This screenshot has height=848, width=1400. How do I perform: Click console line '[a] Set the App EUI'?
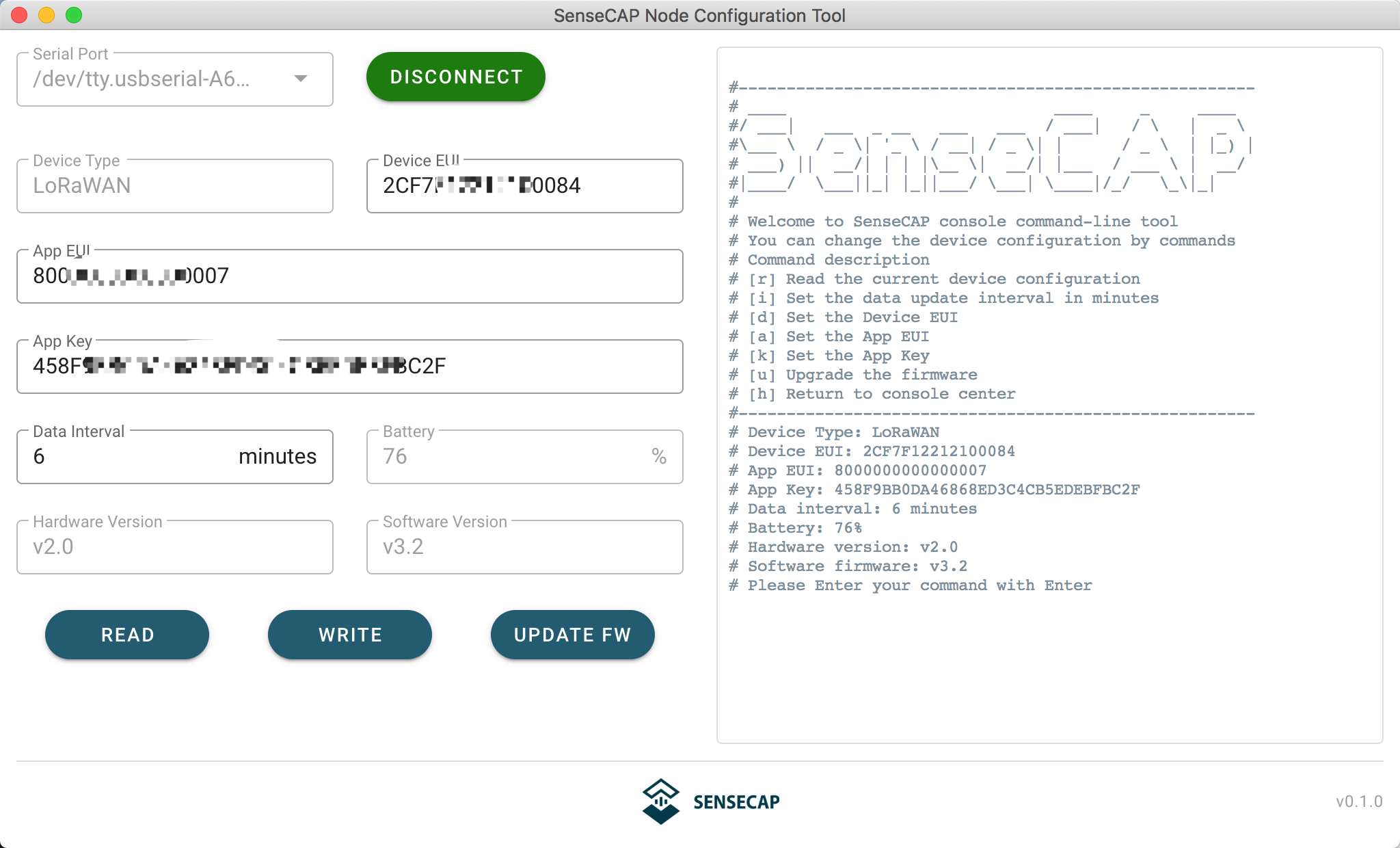[829, 336]
